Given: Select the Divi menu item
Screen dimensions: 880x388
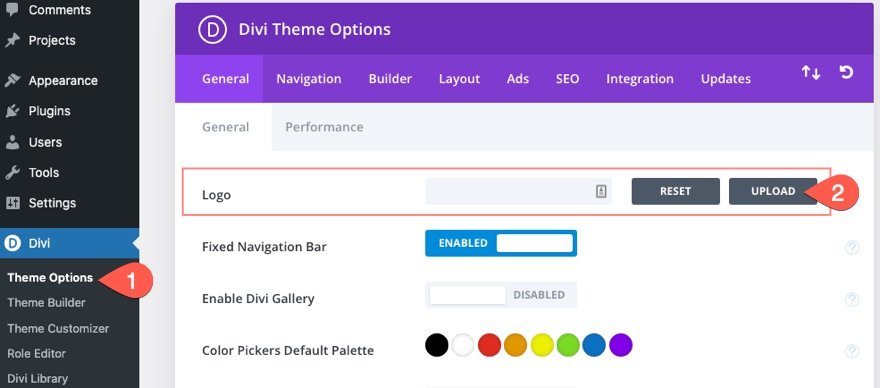Looking at the screenshot, I should [x=70, y=243].
